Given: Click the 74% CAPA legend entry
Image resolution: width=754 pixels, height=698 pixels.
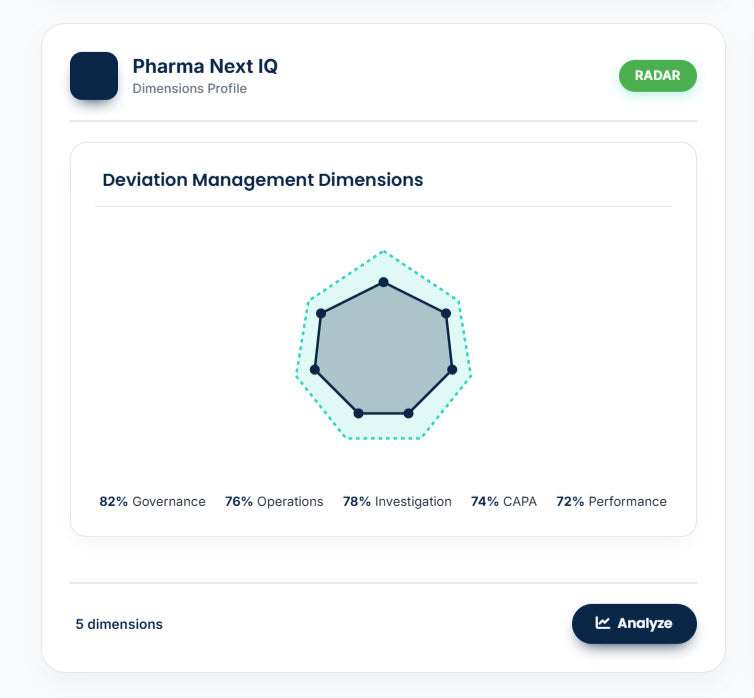Looking at the screenshot, I should tap(504, 501).
